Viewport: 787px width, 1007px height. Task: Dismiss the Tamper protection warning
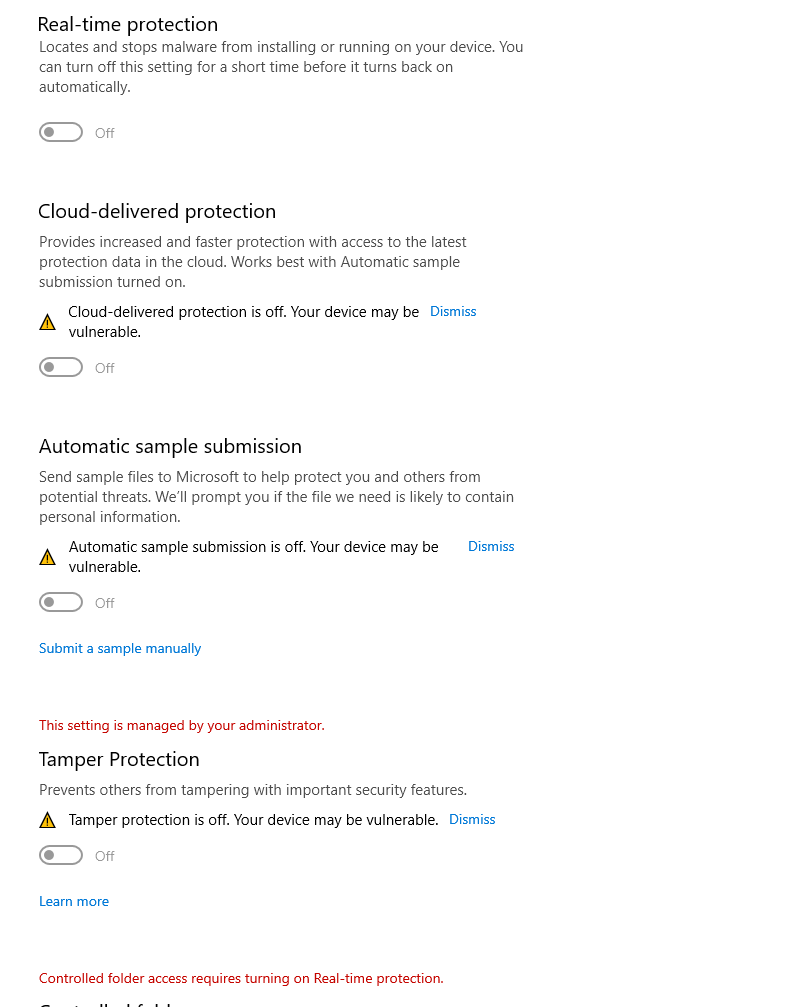[x=472, y=819]
